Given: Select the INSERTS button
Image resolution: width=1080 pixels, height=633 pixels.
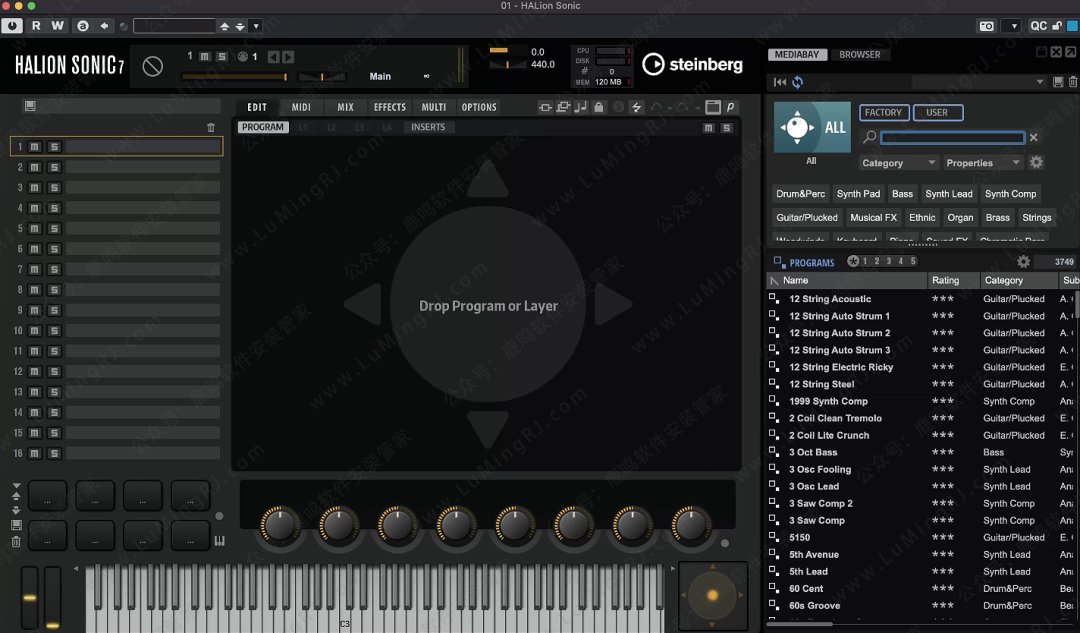Looking at the screenshot, I should pyautogui.click(x=428, y=127).
